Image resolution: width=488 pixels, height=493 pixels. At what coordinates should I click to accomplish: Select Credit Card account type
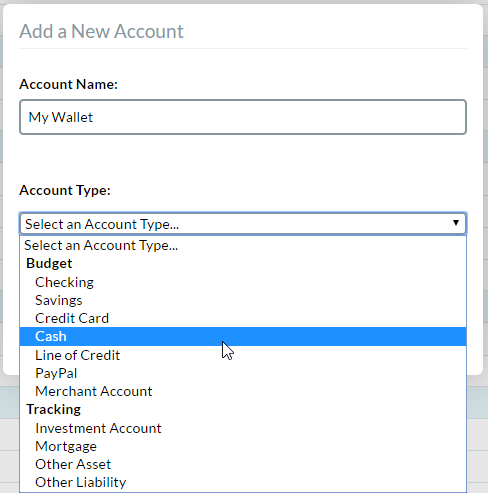pyautogui.click(x=243, y=318)
